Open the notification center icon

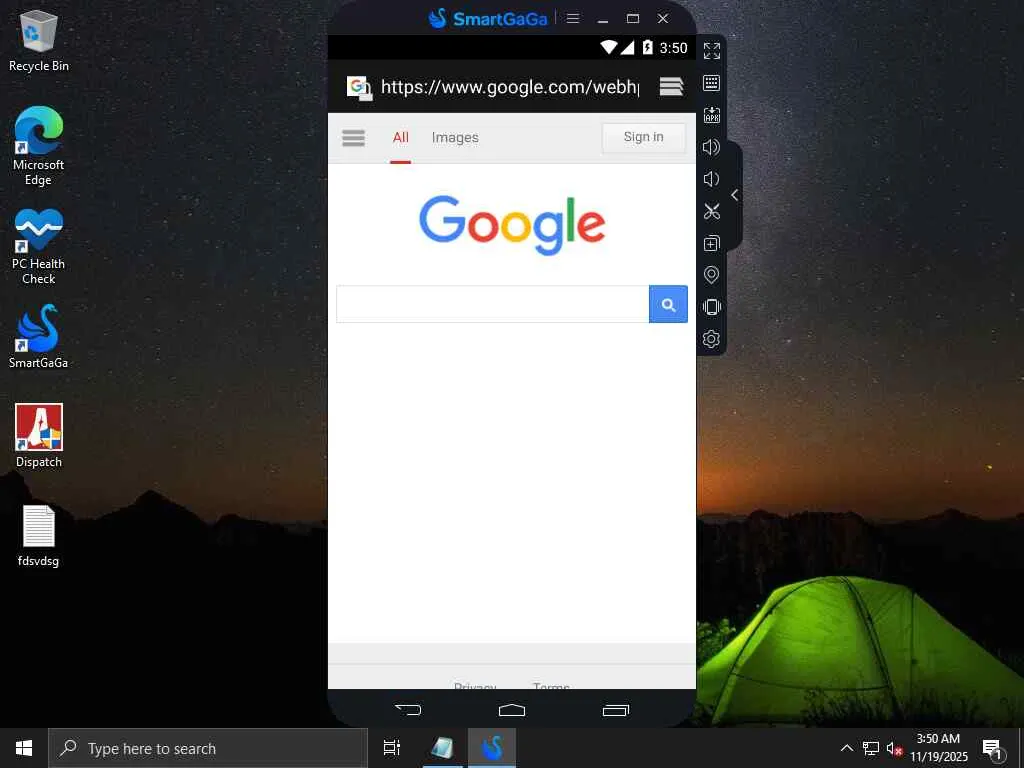click(x=993, y=749)
